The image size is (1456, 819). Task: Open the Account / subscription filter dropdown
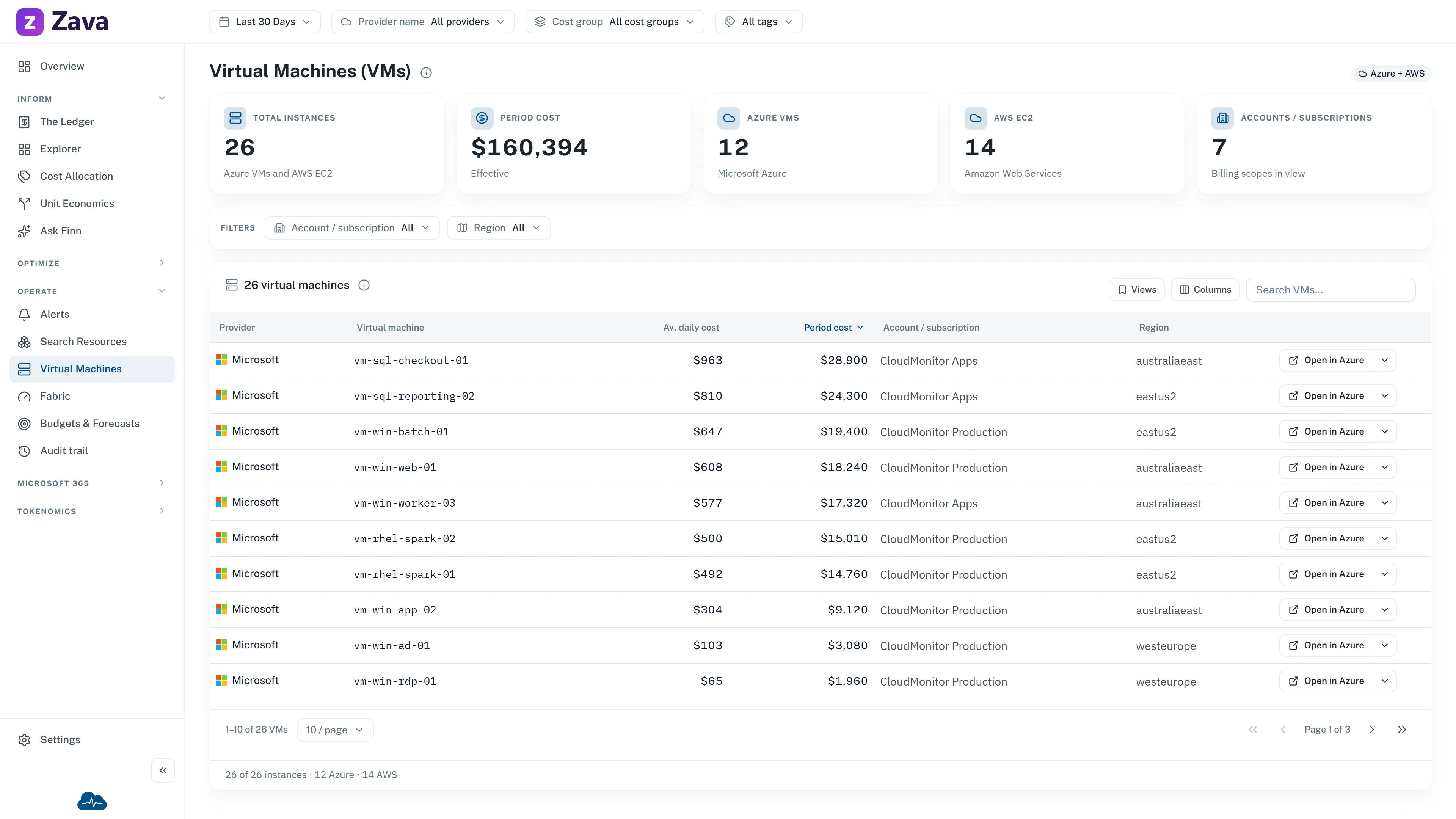tap(352, 228)
